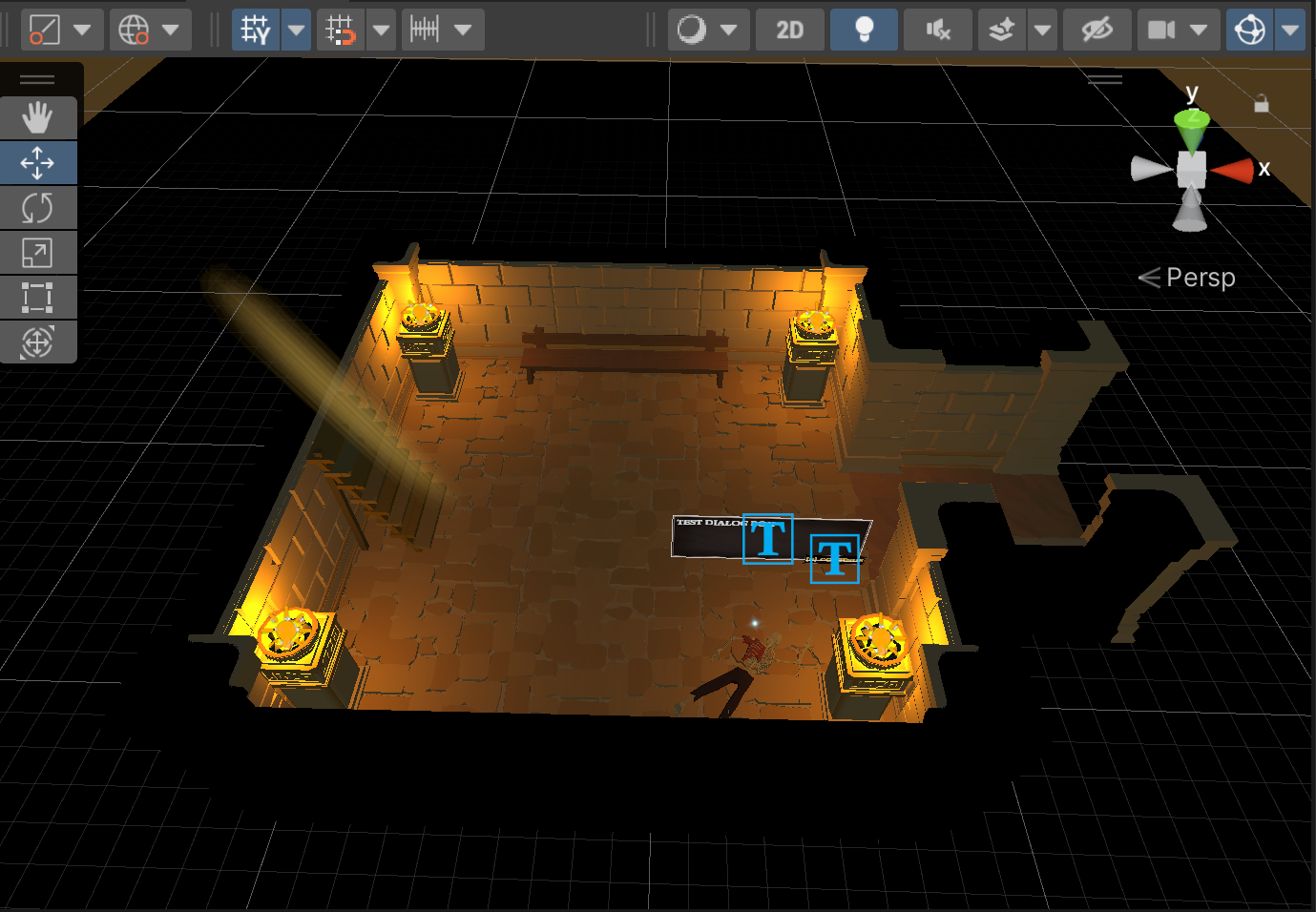
Task: Open the Gizmos dropdown arrow
Action: (1290, 30)
